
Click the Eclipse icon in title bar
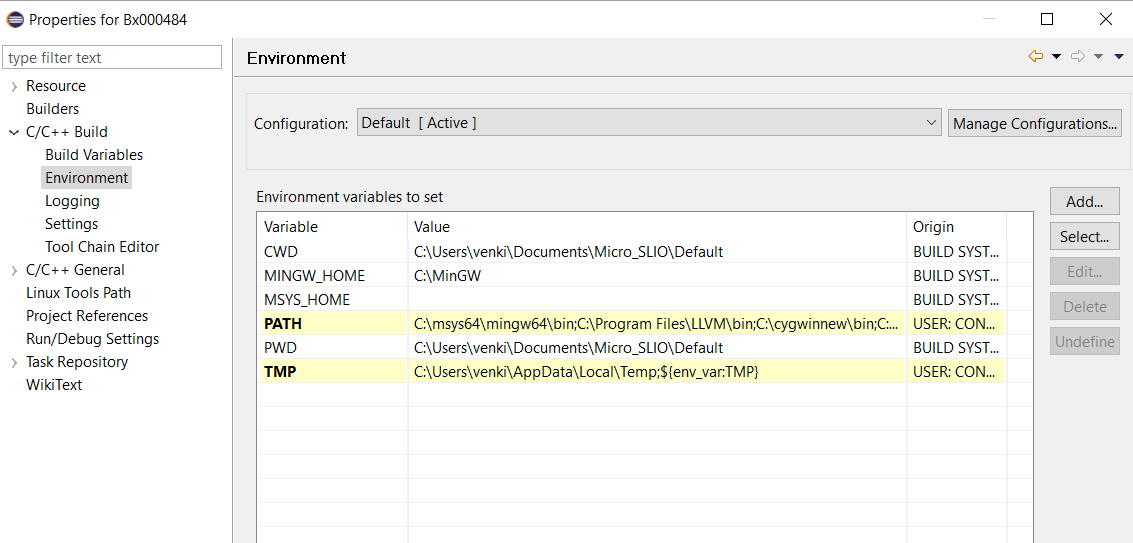coord(15,19)
